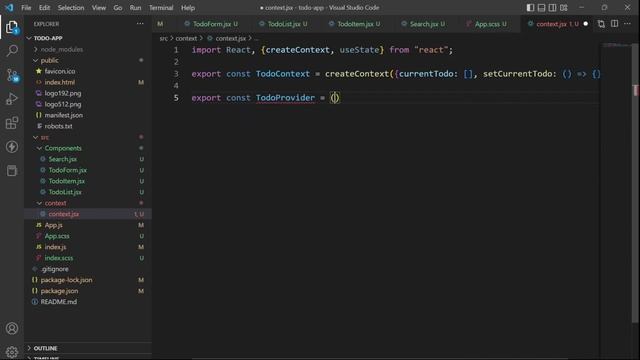Open TodoItem.jsx in explorer tree
The width and height of the screenshot is (640, 360).
[67, 181]
